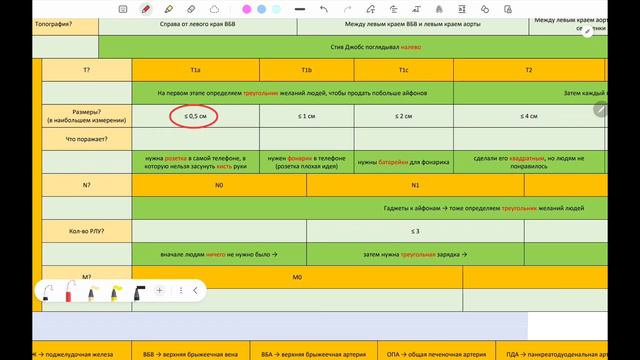This screenshot has height=360, width=640.
Task: Open the stroke thickness line selector
Action: point(300,9)
